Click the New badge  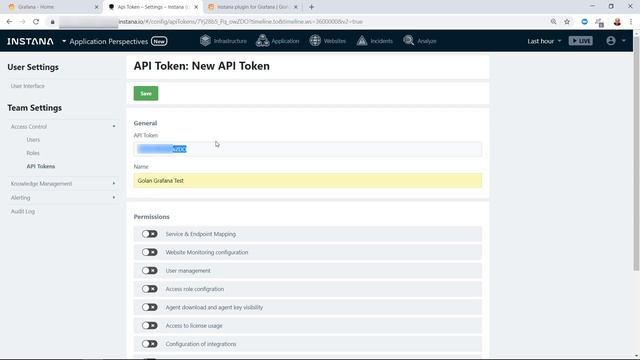[x=159, y=41]
